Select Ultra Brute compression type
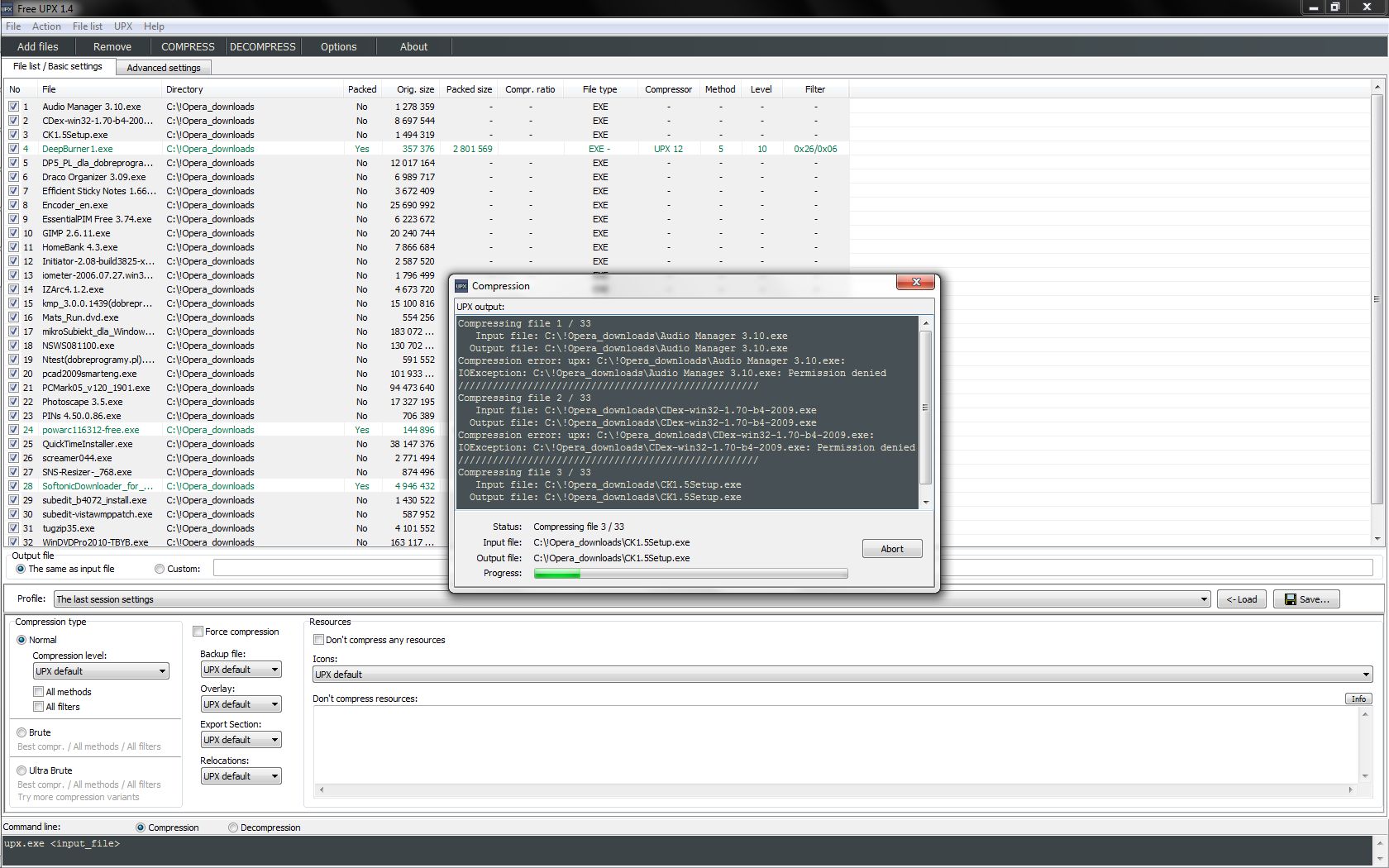Image resolution: width=1389 pixels, height=868 pixels. 21,770
